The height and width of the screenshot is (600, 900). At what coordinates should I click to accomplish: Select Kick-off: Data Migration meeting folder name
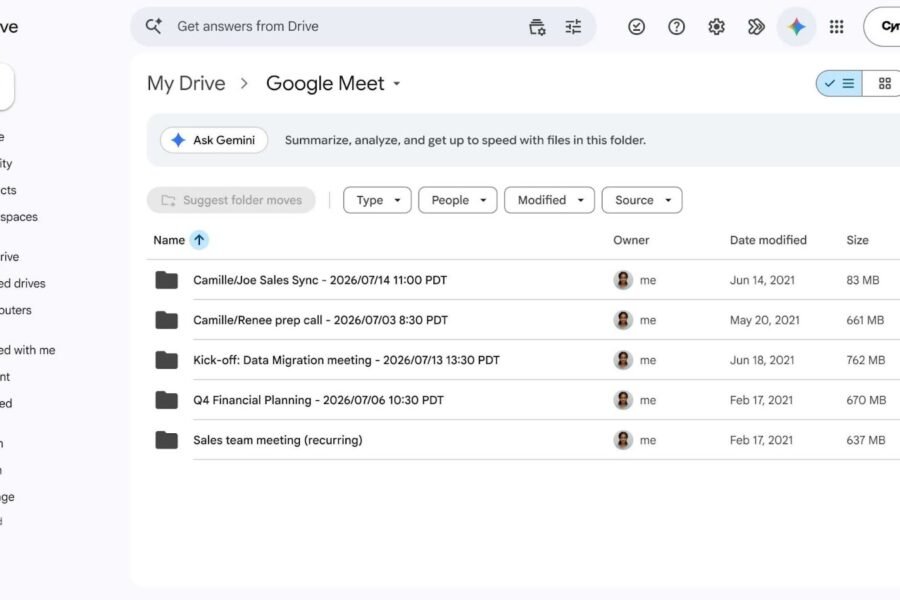pyautogui.click(x=346, y=360)
